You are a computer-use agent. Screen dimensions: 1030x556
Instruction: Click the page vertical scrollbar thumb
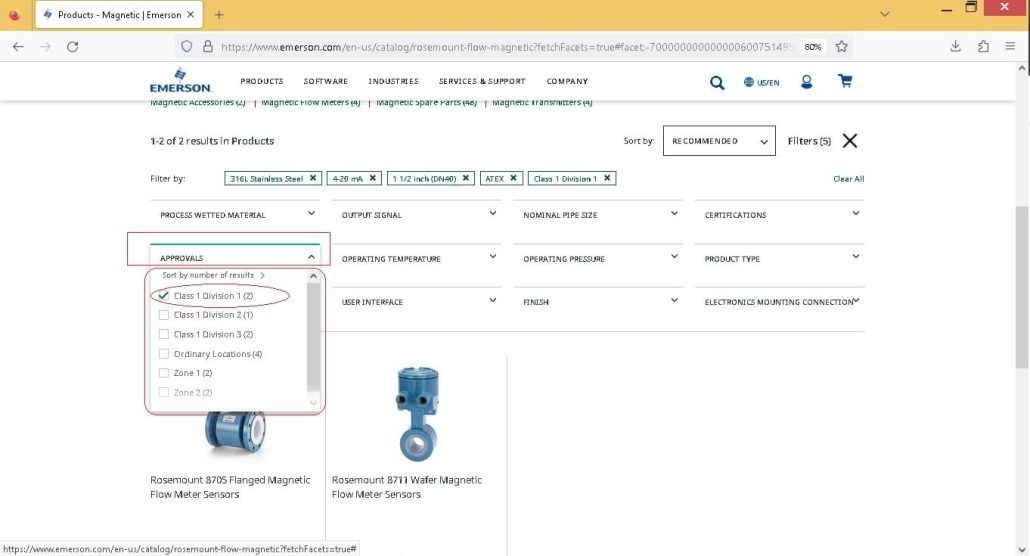[x=1021, y=287]
